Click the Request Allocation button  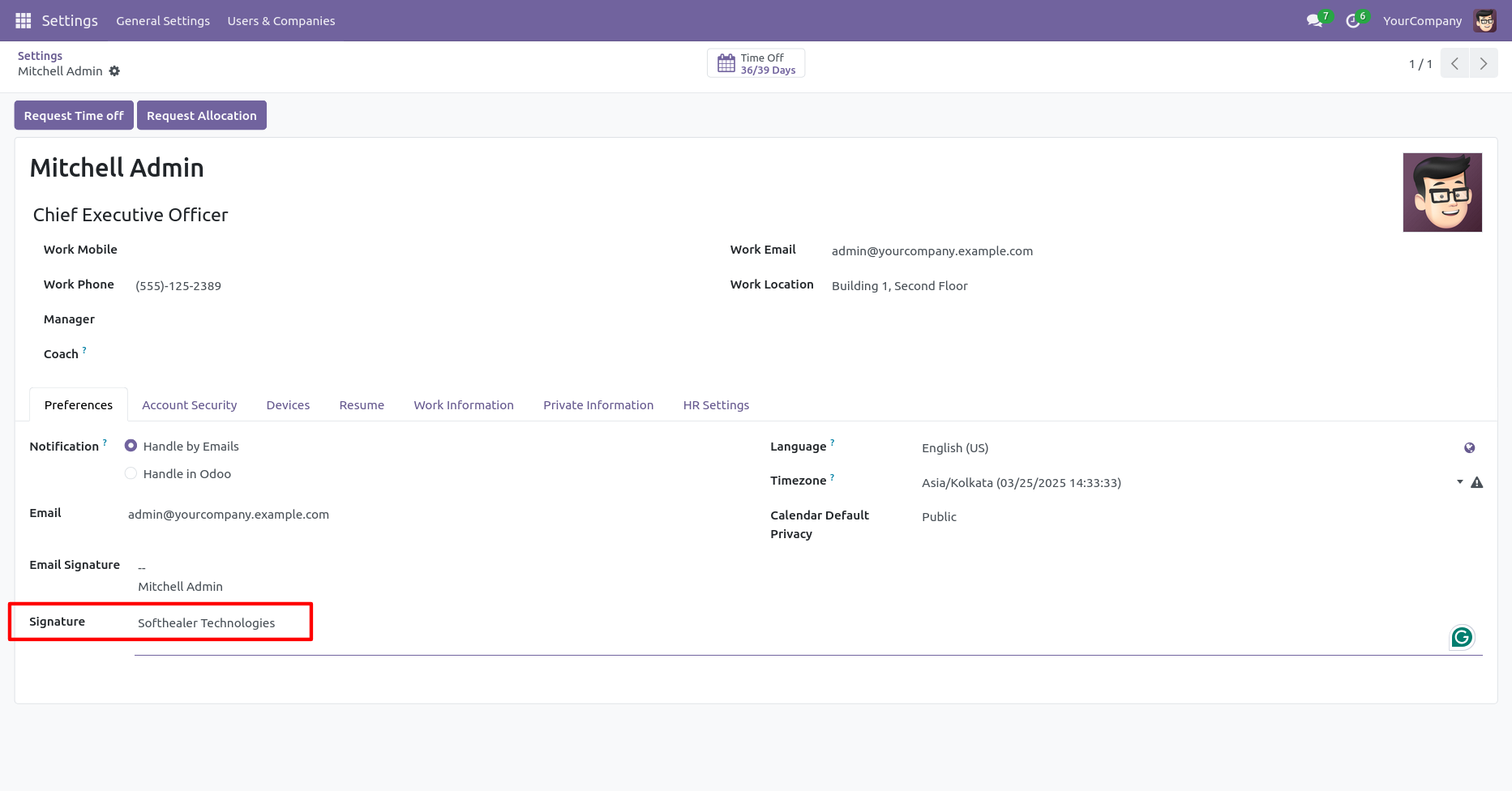coord(202,115)
